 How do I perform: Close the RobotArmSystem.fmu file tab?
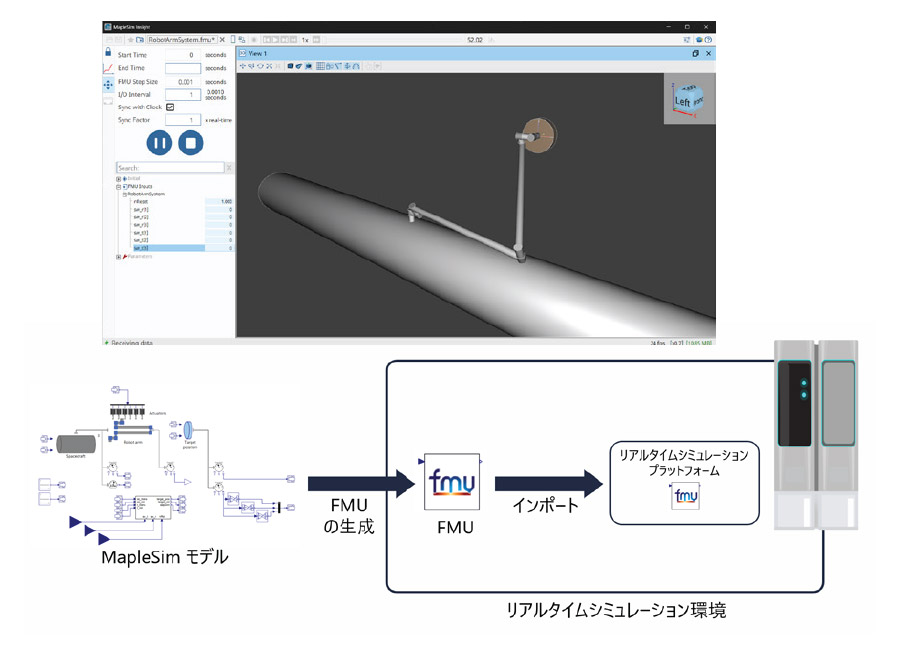pos(222,40)
